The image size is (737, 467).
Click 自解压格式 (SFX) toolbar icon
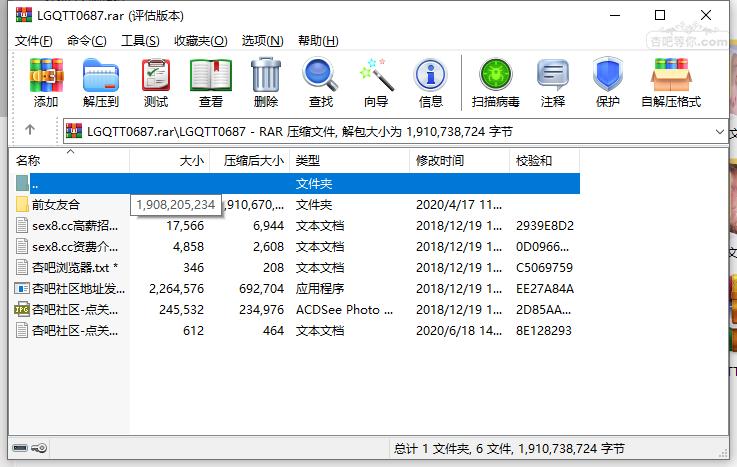point(671,75)
